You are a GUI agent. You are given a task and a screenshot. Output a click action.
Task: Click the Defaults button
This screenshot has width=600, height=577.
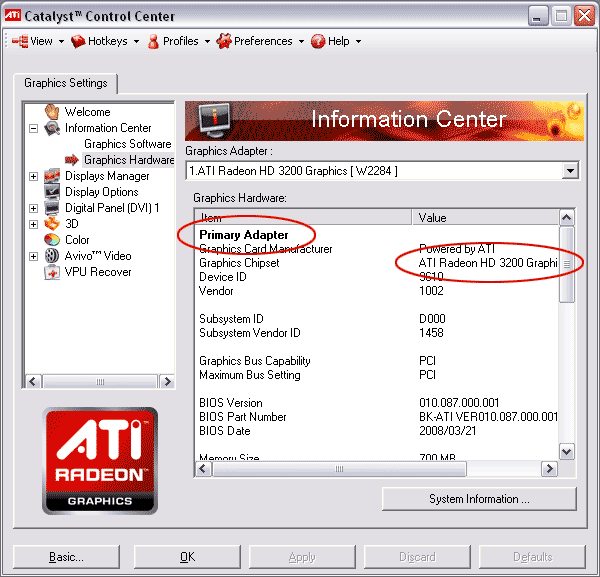532,557
